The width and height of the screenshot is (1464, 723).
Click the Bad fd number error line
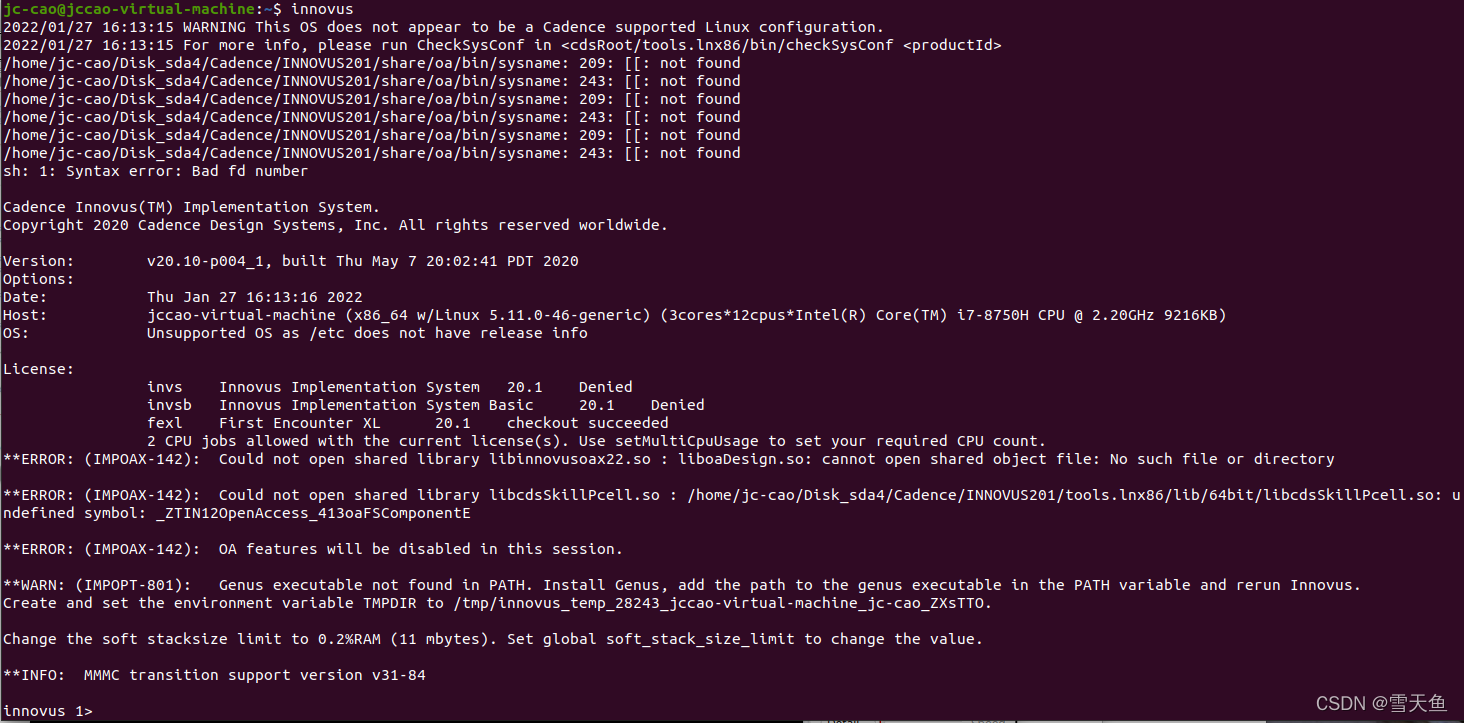pos(155,171)
